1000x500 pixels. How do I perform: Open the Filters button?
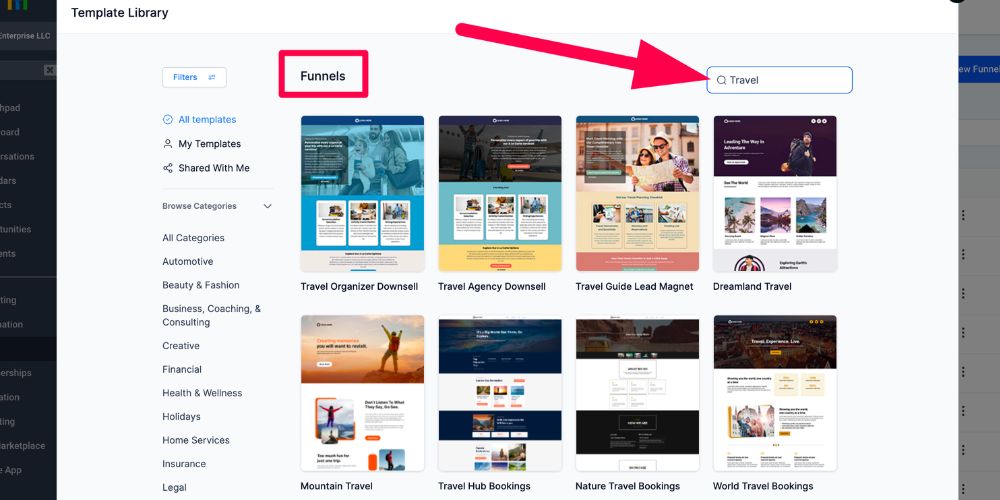click(x=194, y=77)
